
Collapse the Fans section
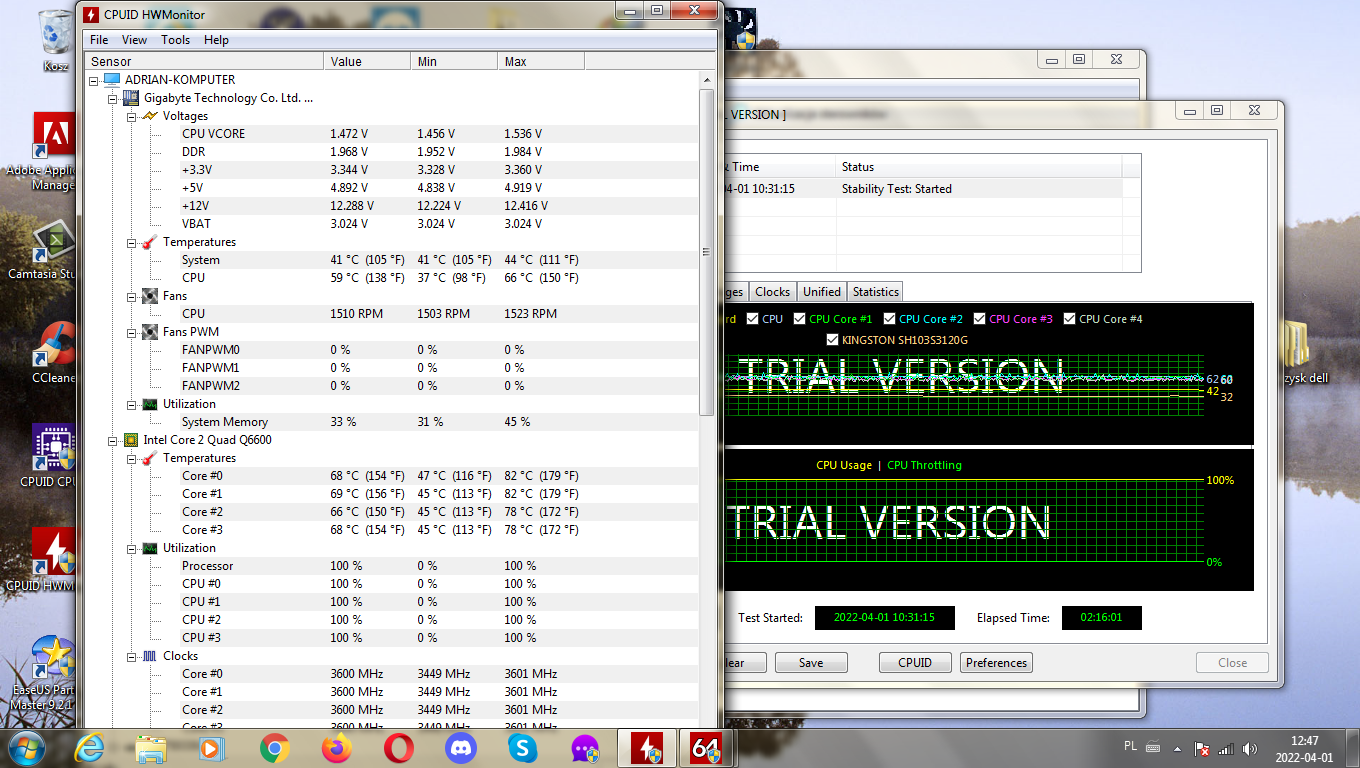point(131,296)
